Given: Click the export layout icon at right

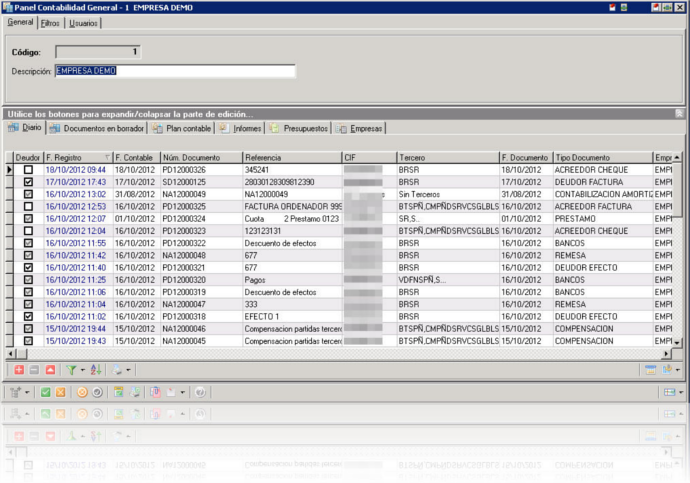Looking at the screenshot, I should [667, 370].
